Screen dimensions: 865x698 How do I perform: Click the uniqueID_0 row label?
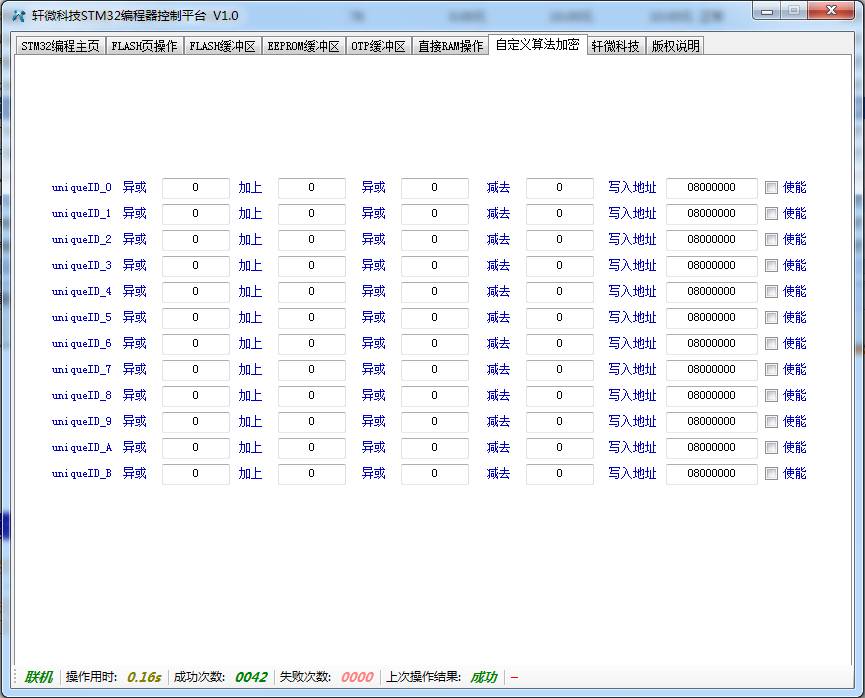[82, 188]
